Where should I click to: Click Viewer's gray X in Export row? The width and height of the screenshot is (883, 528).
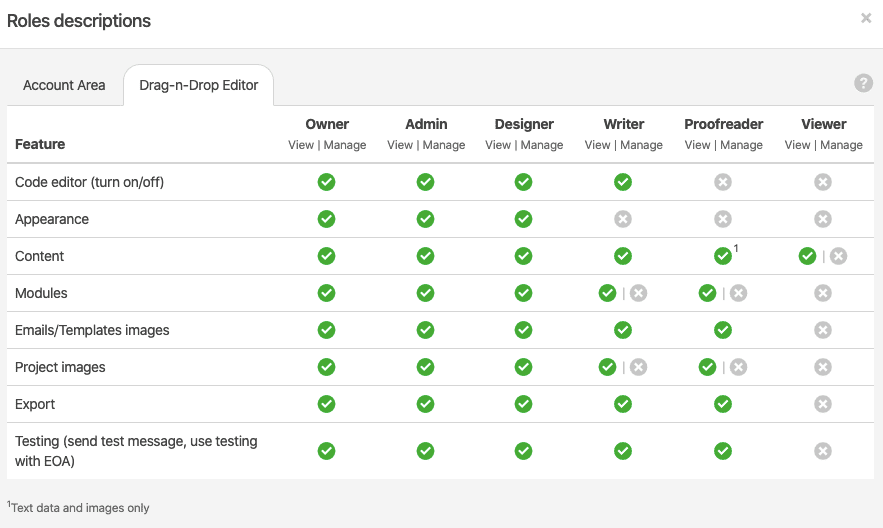[x=823, y=404]
